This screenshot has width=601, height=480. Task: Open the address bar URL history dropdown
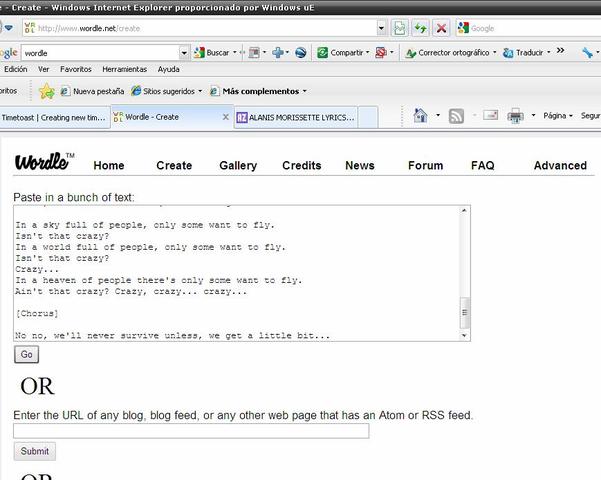(381, 28)
